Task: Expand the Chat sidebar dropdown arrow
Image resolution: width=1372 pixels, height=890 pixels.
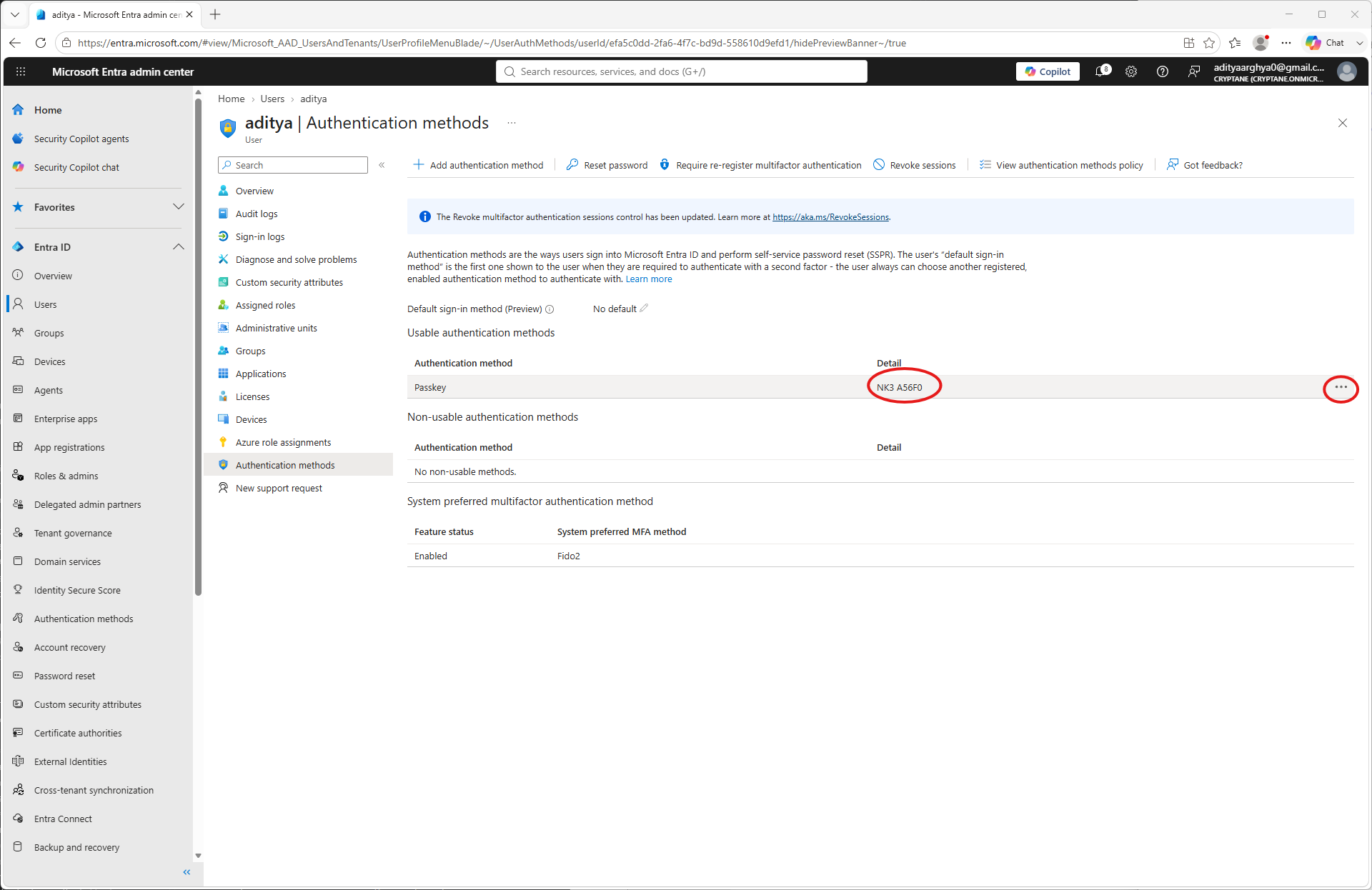Action: [x=1360, y=43]
